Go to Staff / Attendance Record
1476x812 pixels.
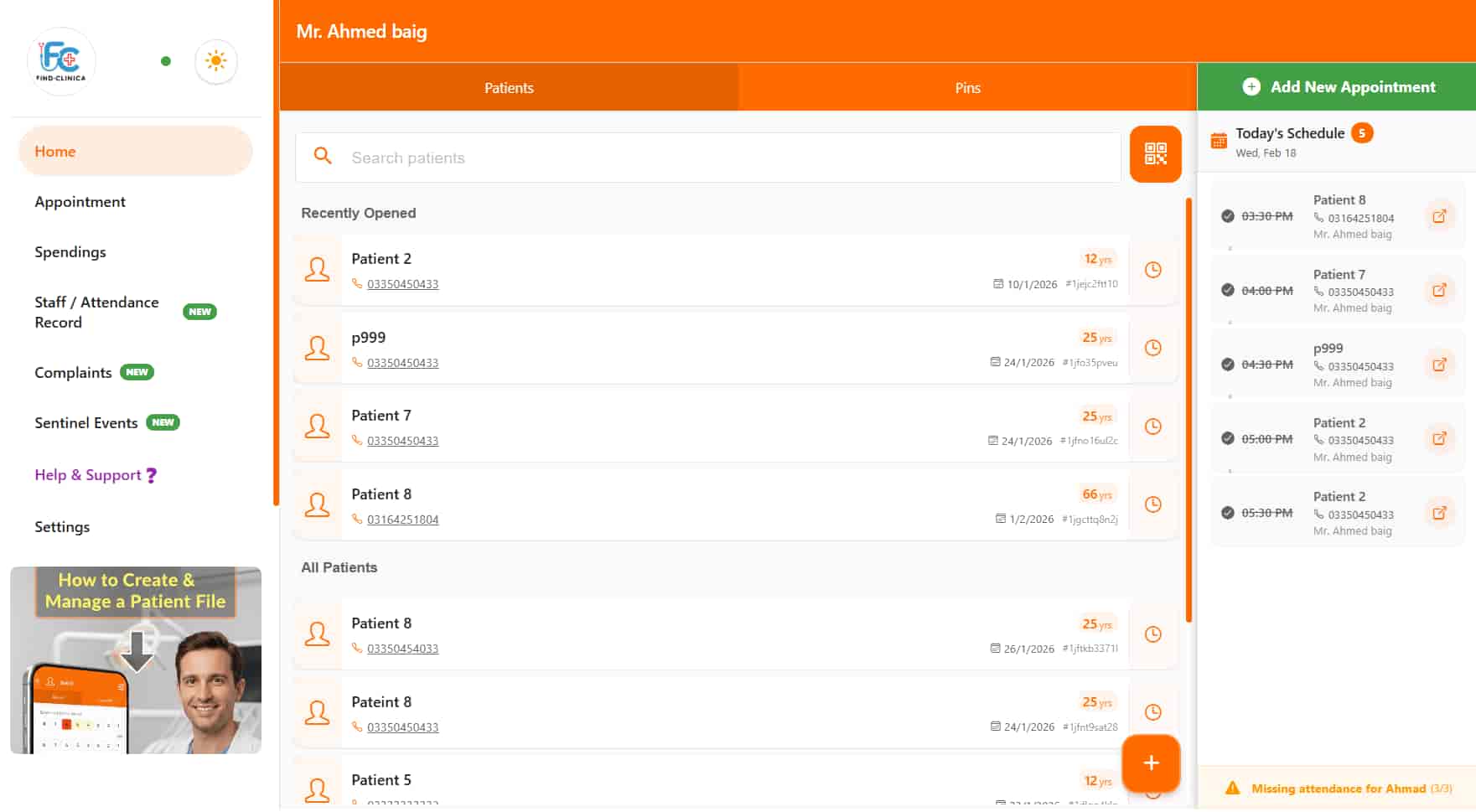click(x=96, y=312)
